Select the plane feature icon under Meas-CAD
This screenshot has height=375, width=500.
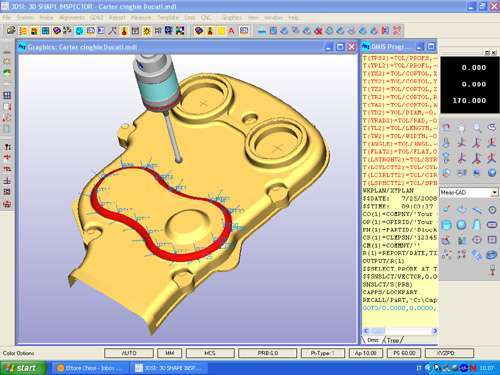tap(462, 210)
